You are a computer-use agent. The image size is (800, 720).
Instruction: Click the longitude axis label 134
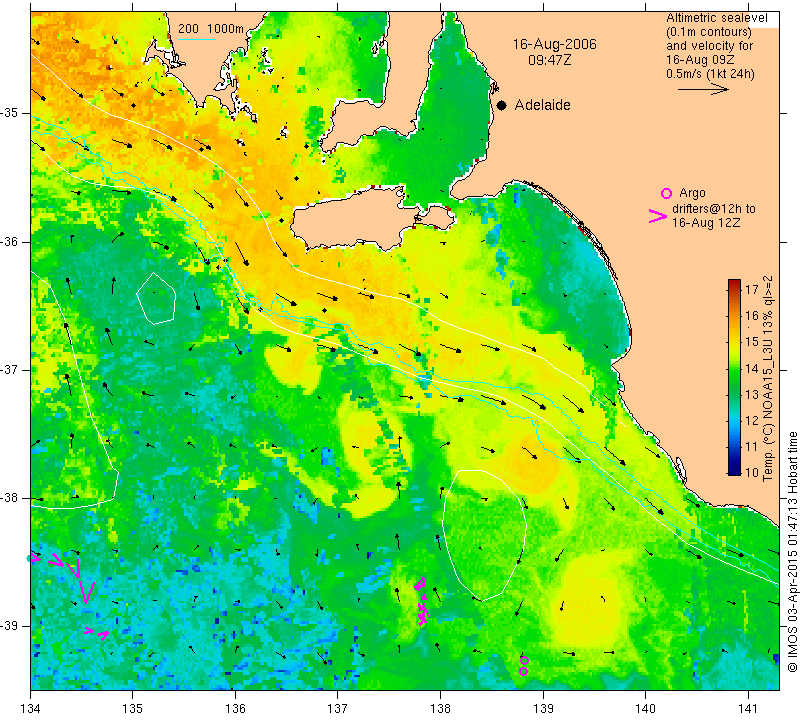pos(31,708)
